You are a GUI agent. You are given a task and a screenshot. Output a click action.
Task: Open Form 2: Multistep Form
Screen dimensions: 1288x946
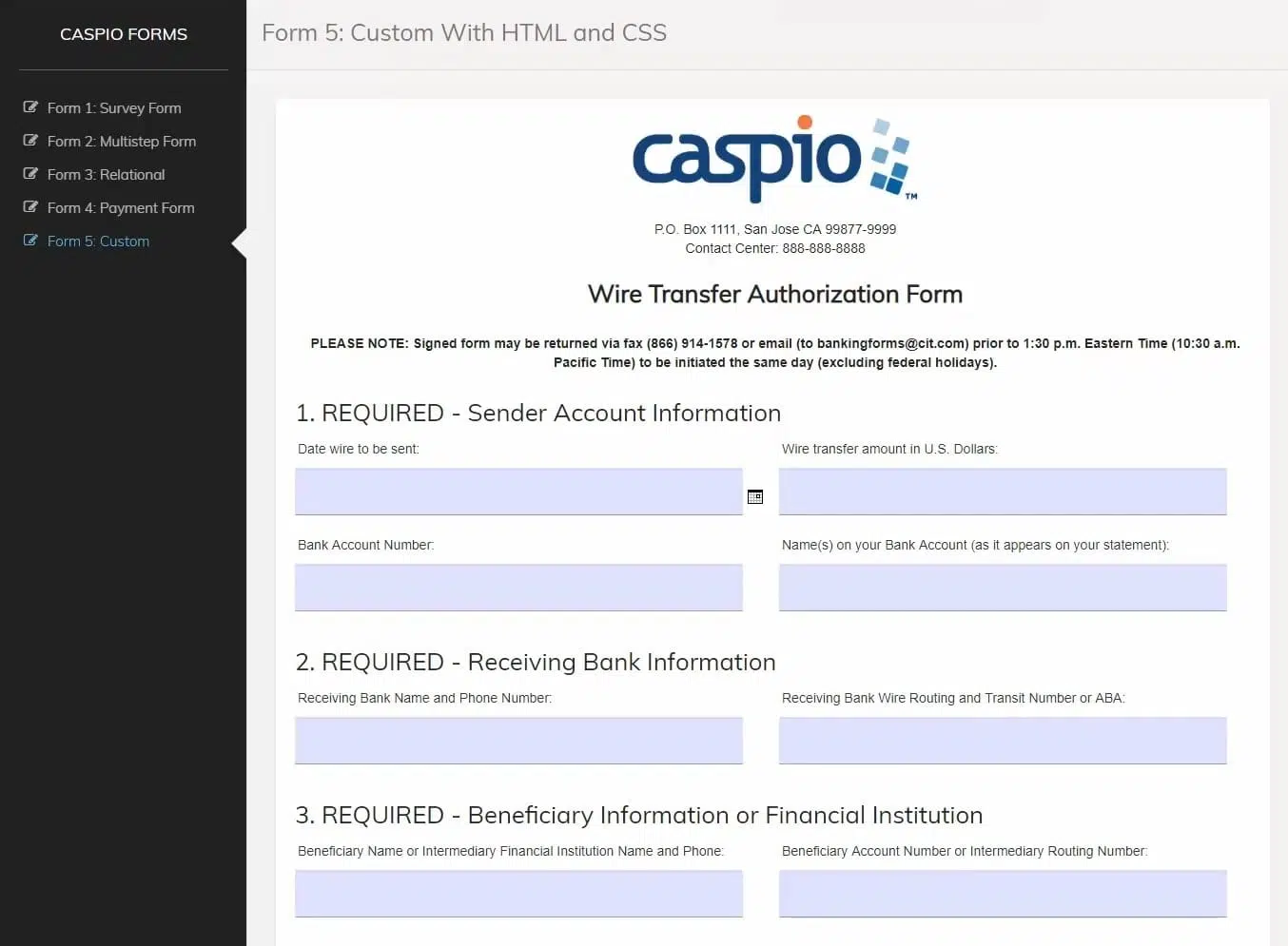(x=122, y=142)
